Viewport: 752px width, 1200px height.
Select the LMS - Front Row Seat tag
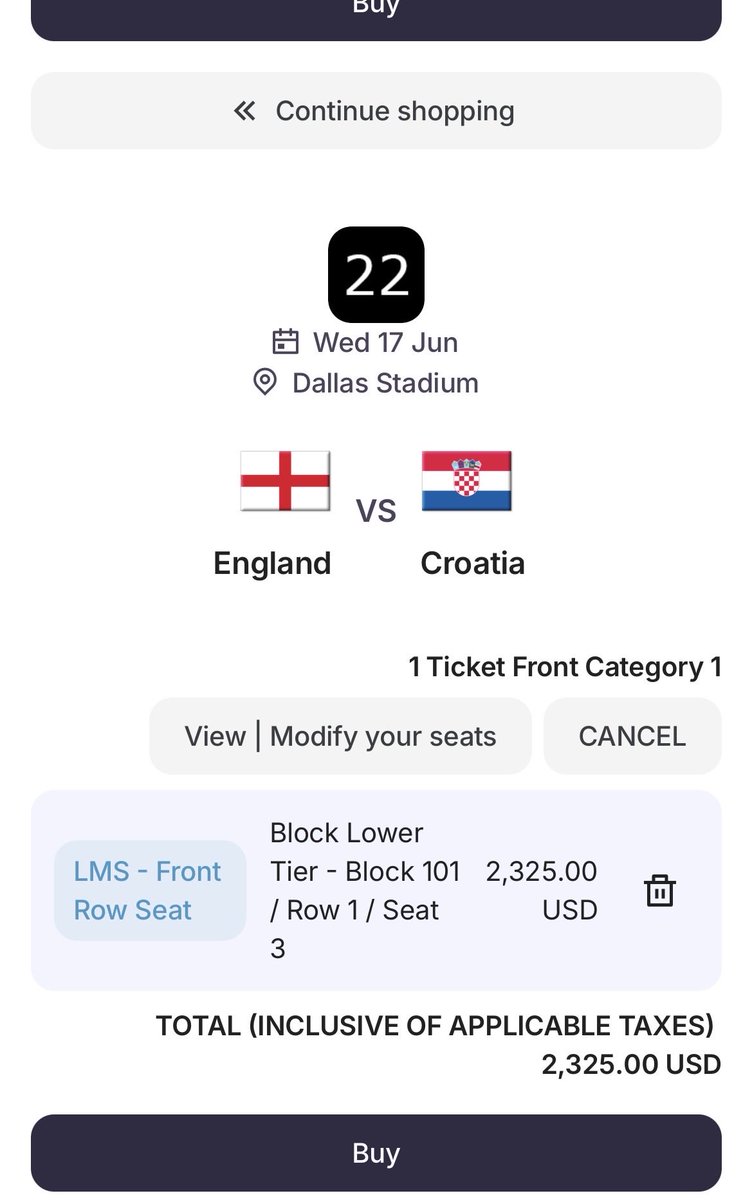[x=149, y=890]
